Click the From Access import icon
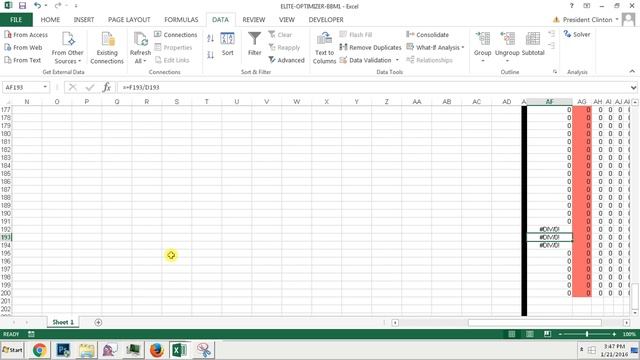 8,35
